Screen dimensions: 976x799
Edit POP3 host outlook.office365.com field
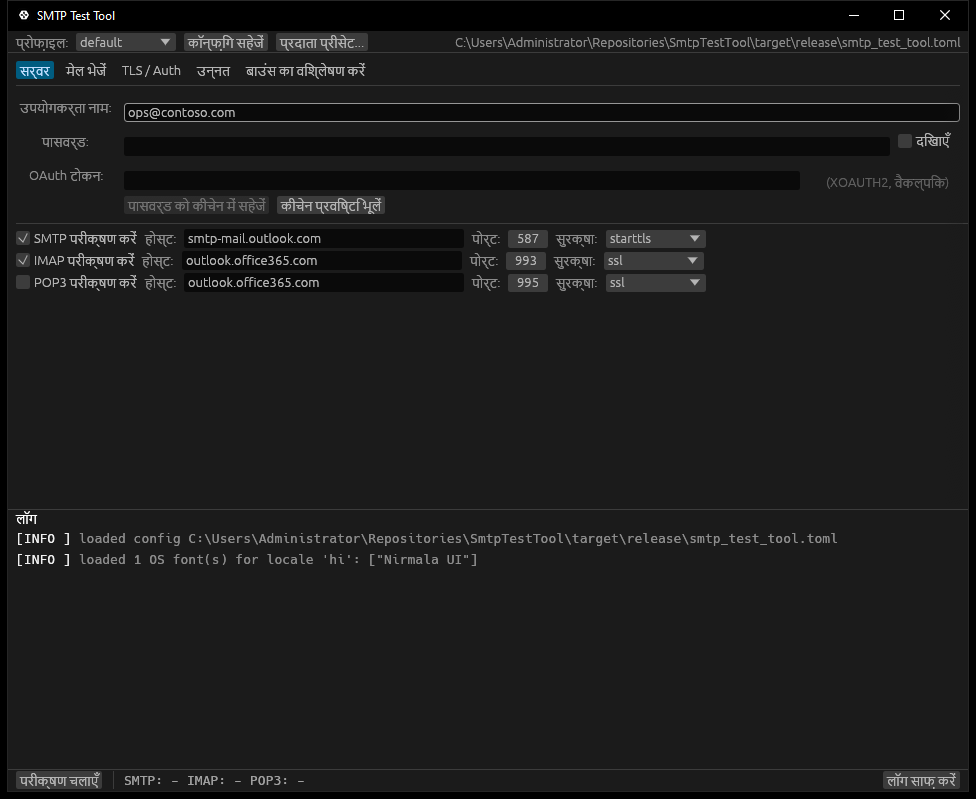click(324, 283)
